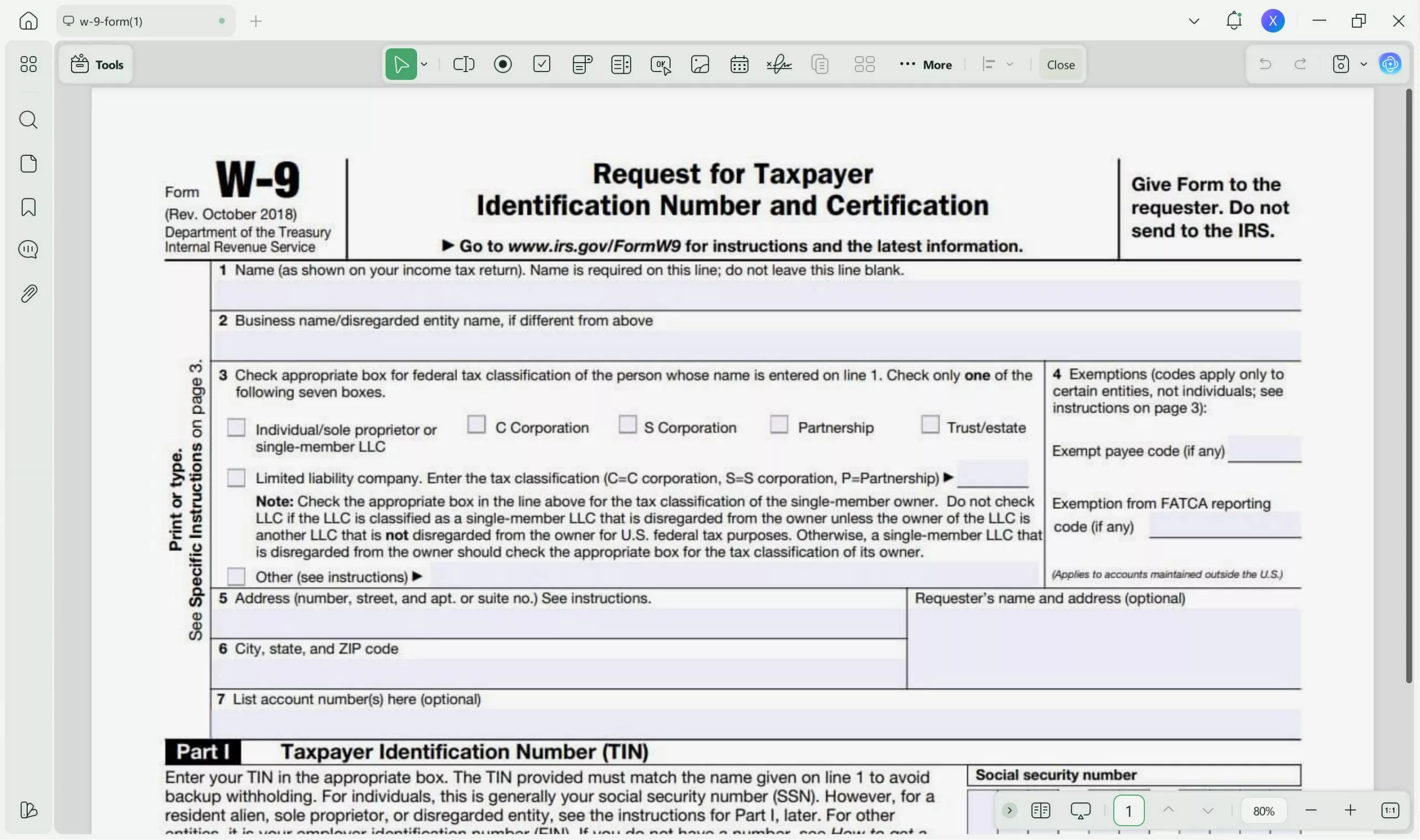Expand the select tool dropdown arrow
1420x840 pixels.
pyautogui.click(x=424, y=64)
